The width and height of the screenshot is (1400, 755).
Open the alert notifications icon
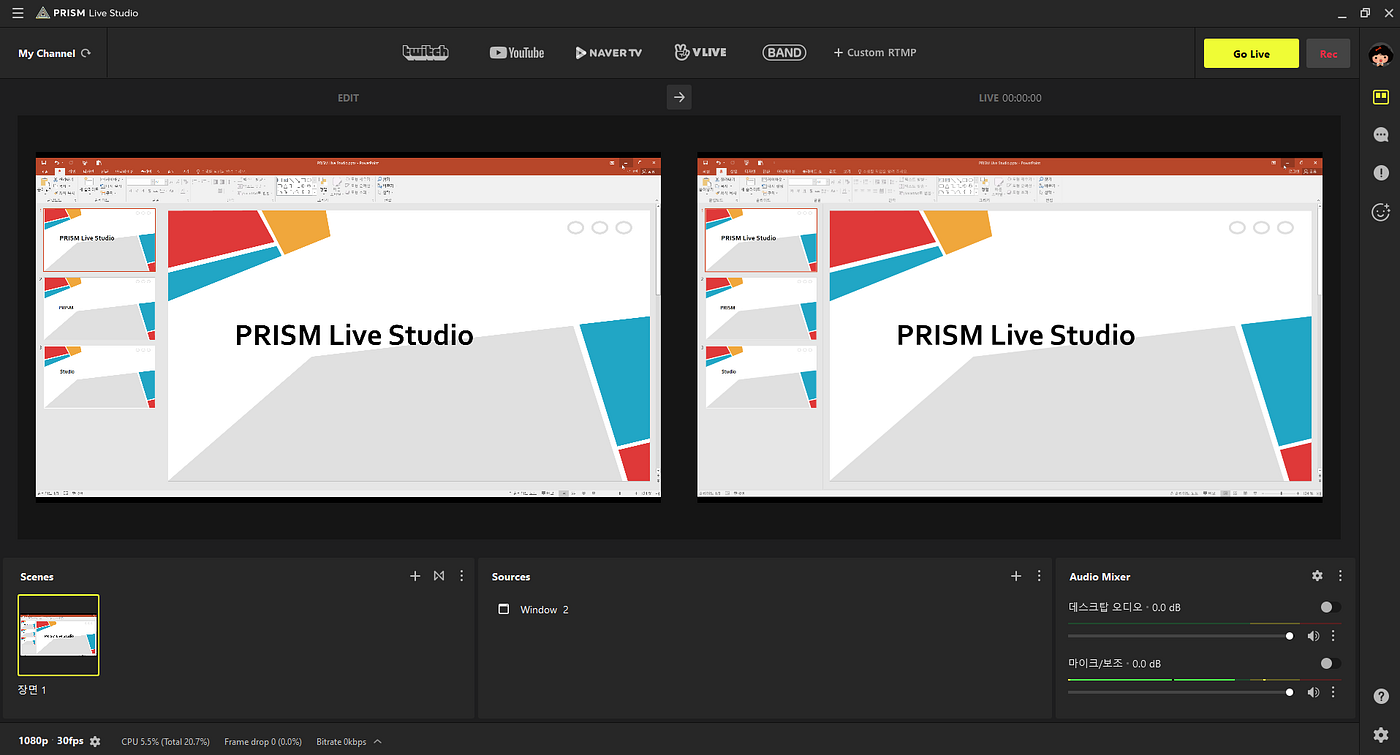click(1381, 173)
